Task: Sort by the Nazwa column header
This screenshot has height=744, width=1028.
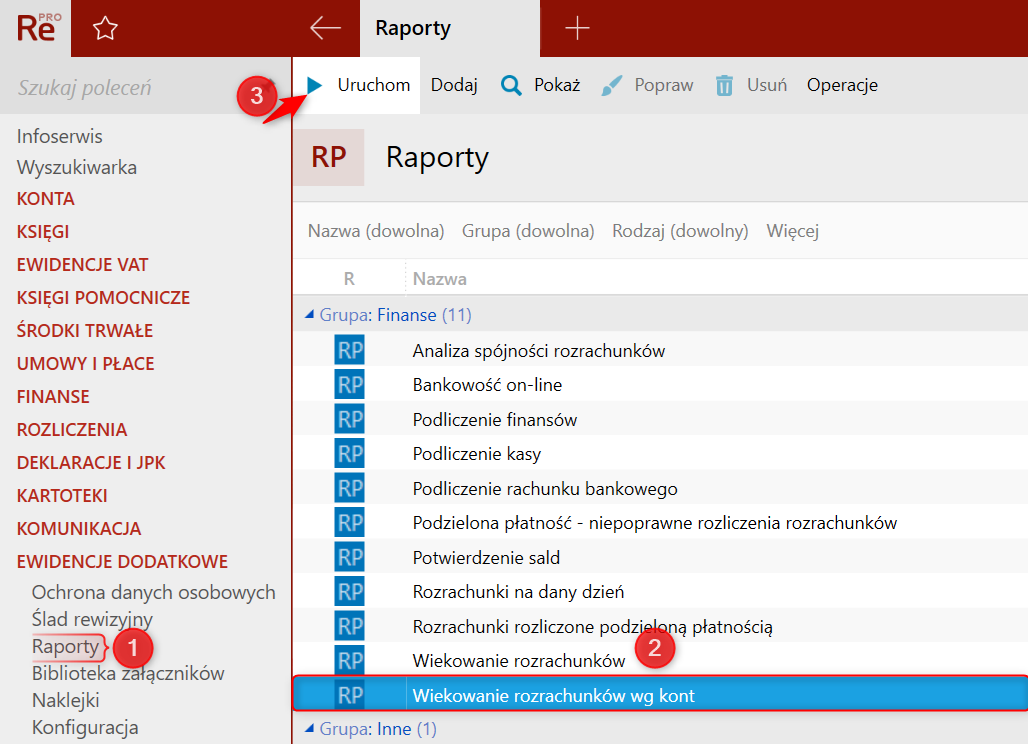Action: [439, 279]
